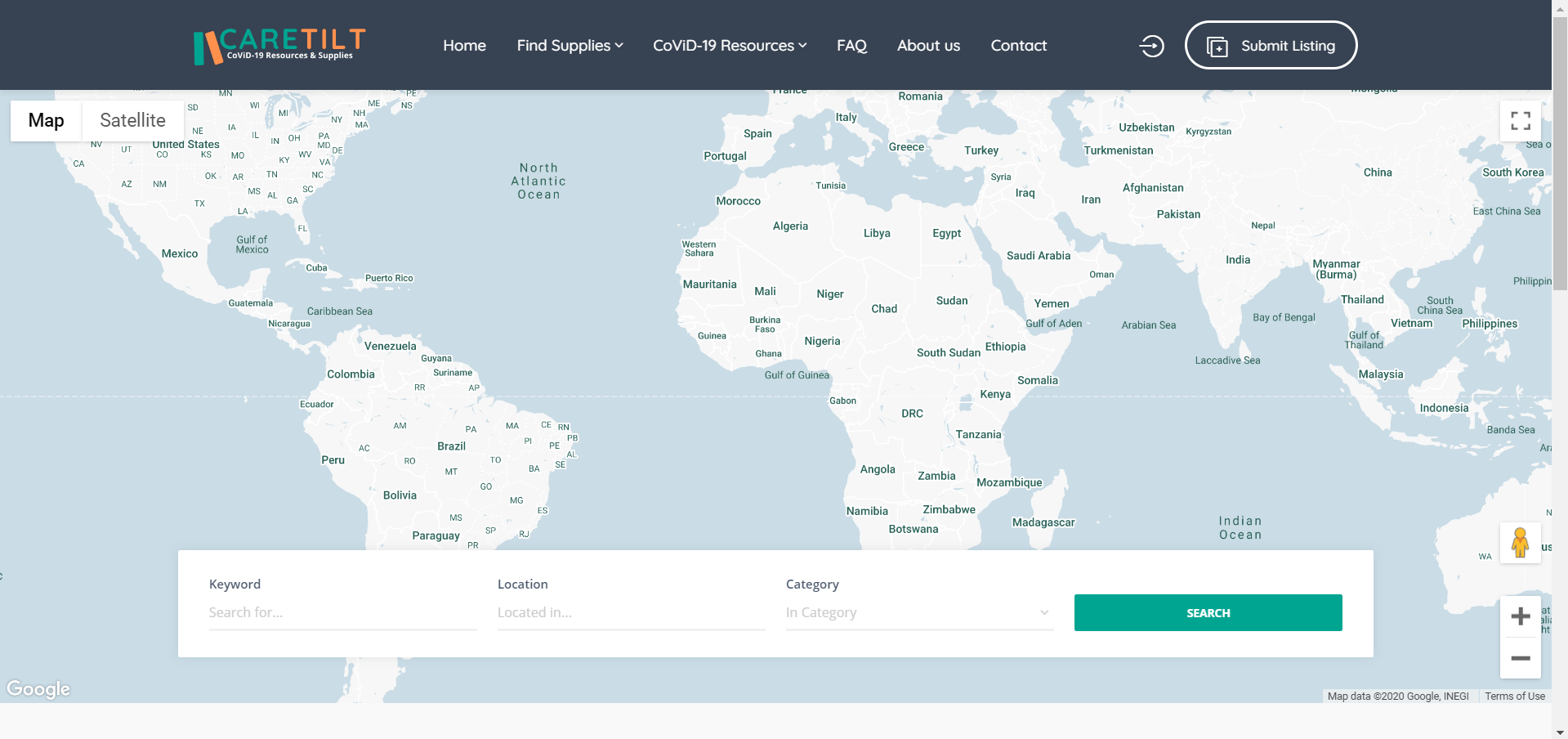Expand the CoViD-19 Resources menu

pos(730,46)
